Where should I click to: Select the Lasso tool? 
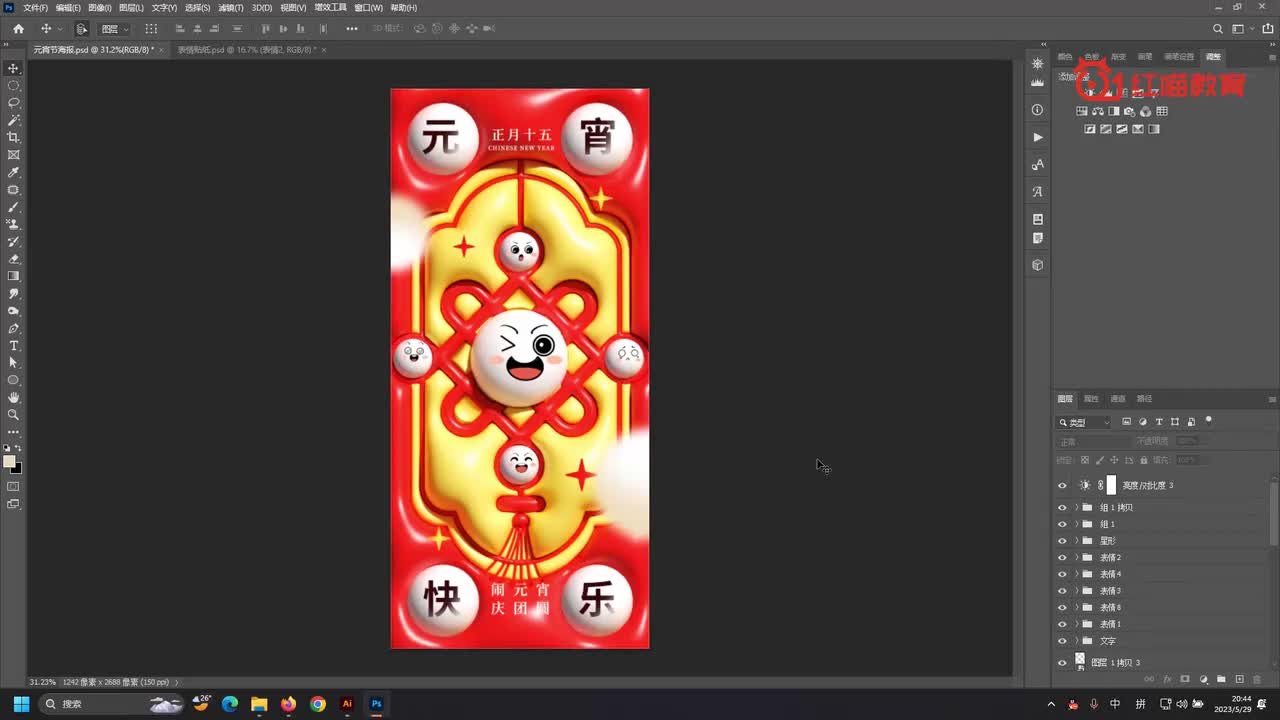click(14, 103)
